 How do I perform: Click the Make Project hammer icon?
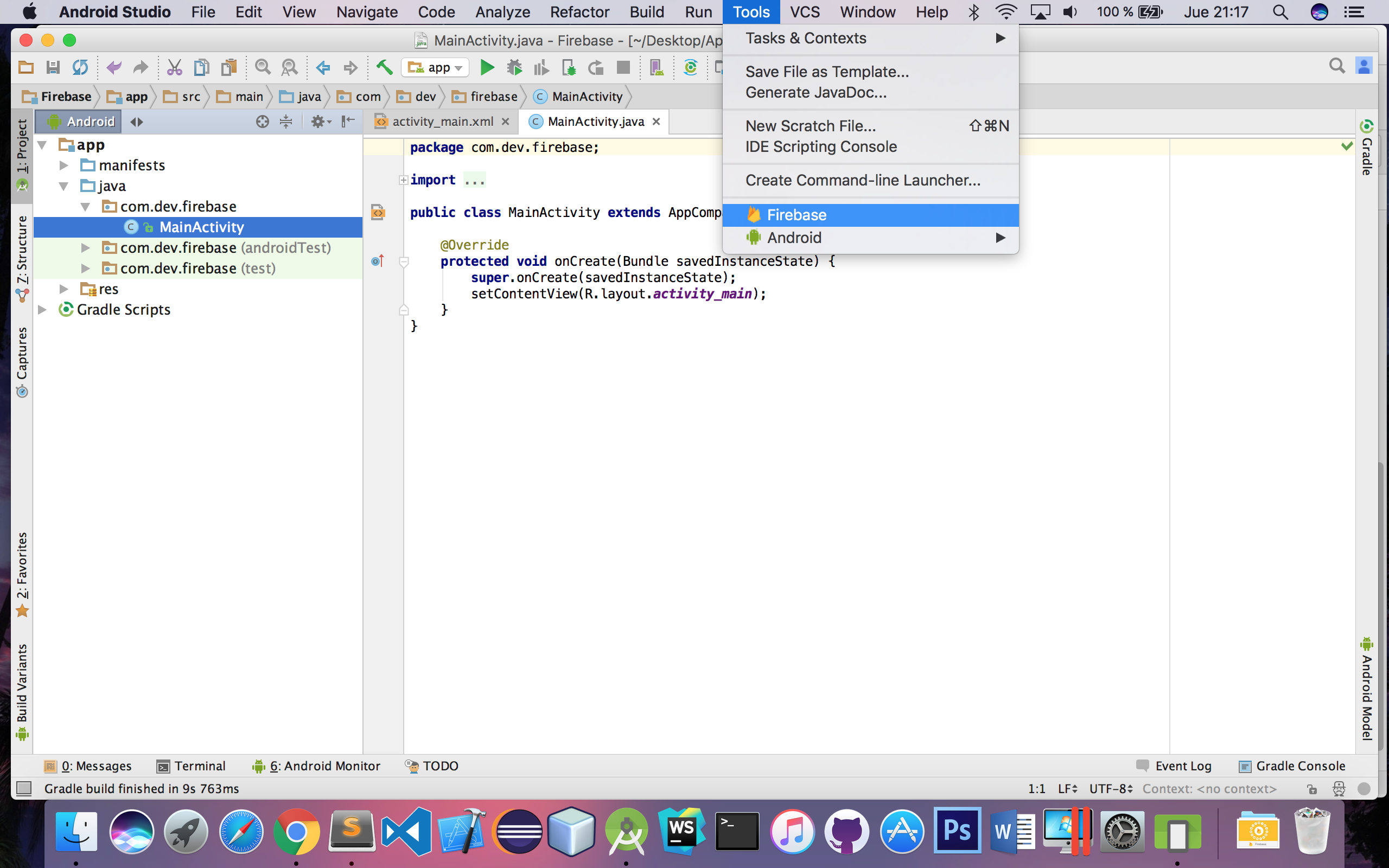384,68
